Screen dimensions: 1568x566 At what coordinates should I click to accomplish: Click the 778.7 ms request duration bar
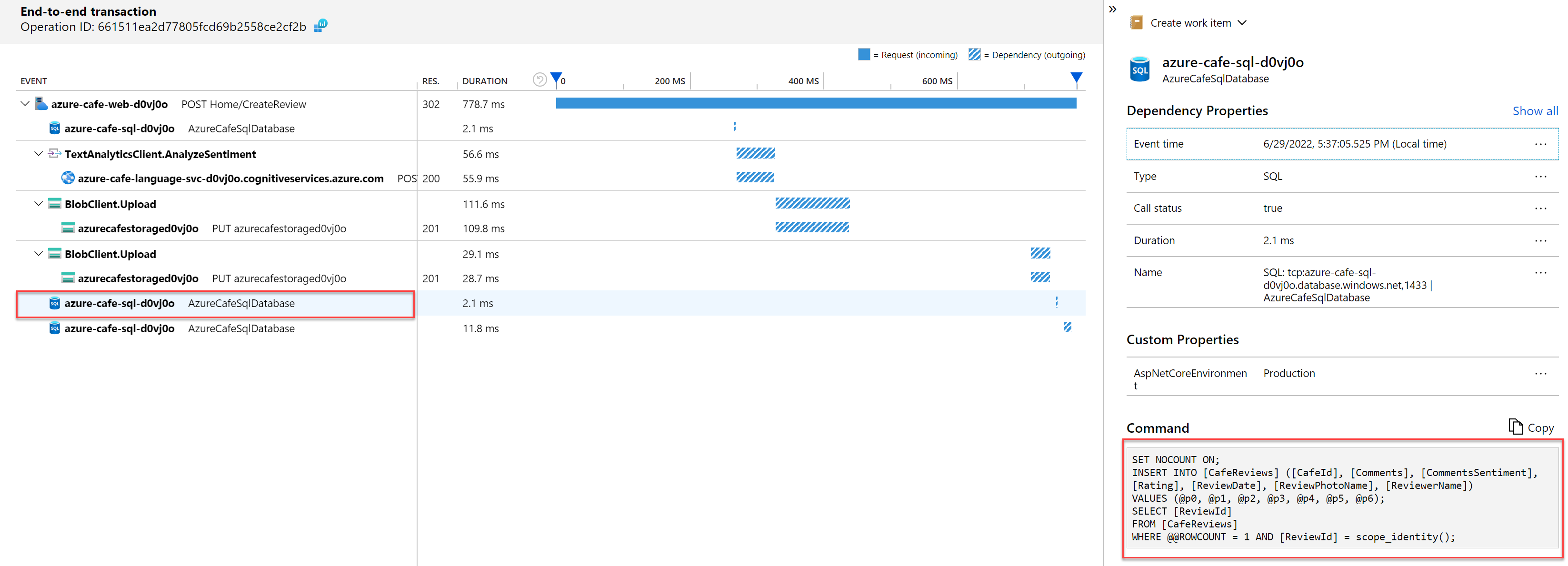click(x=816, y=103)
